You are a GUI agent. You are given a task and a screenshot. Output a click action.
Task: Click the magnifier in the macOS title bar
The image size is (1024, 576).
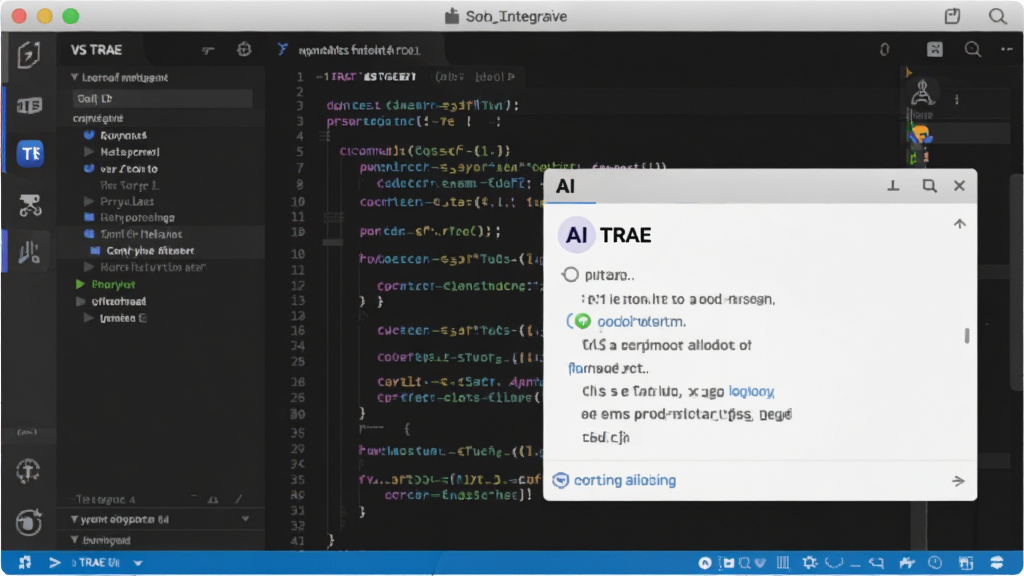click(997, 16)
